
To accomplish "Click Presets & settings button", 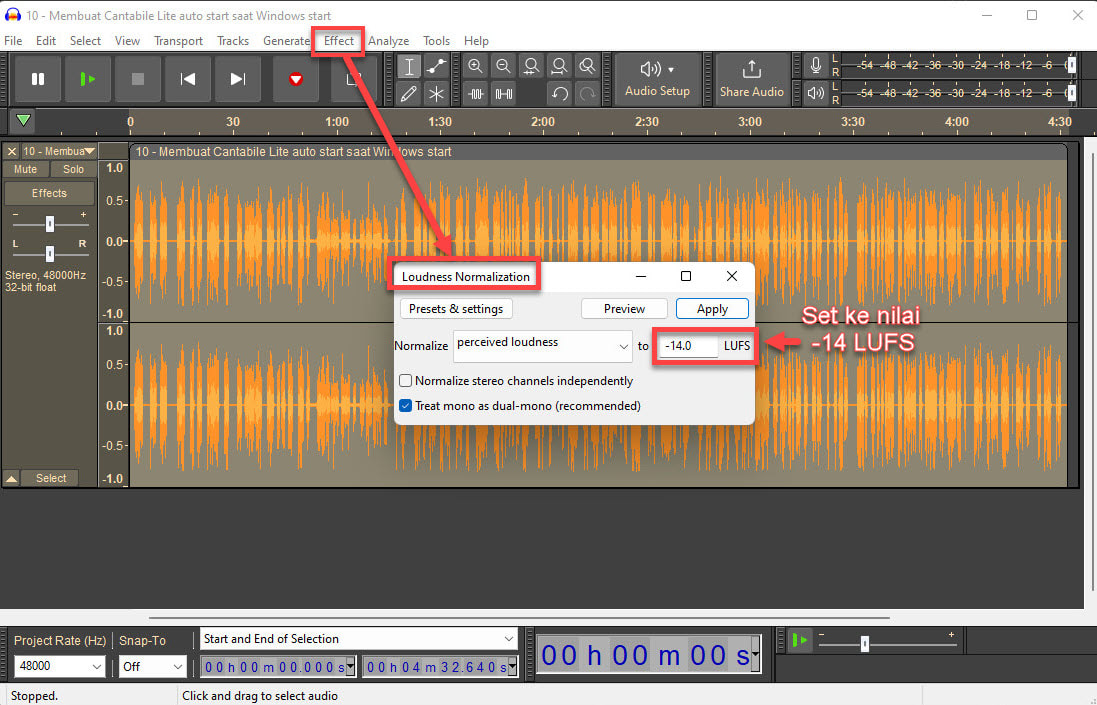I will [x=456, y=308].
